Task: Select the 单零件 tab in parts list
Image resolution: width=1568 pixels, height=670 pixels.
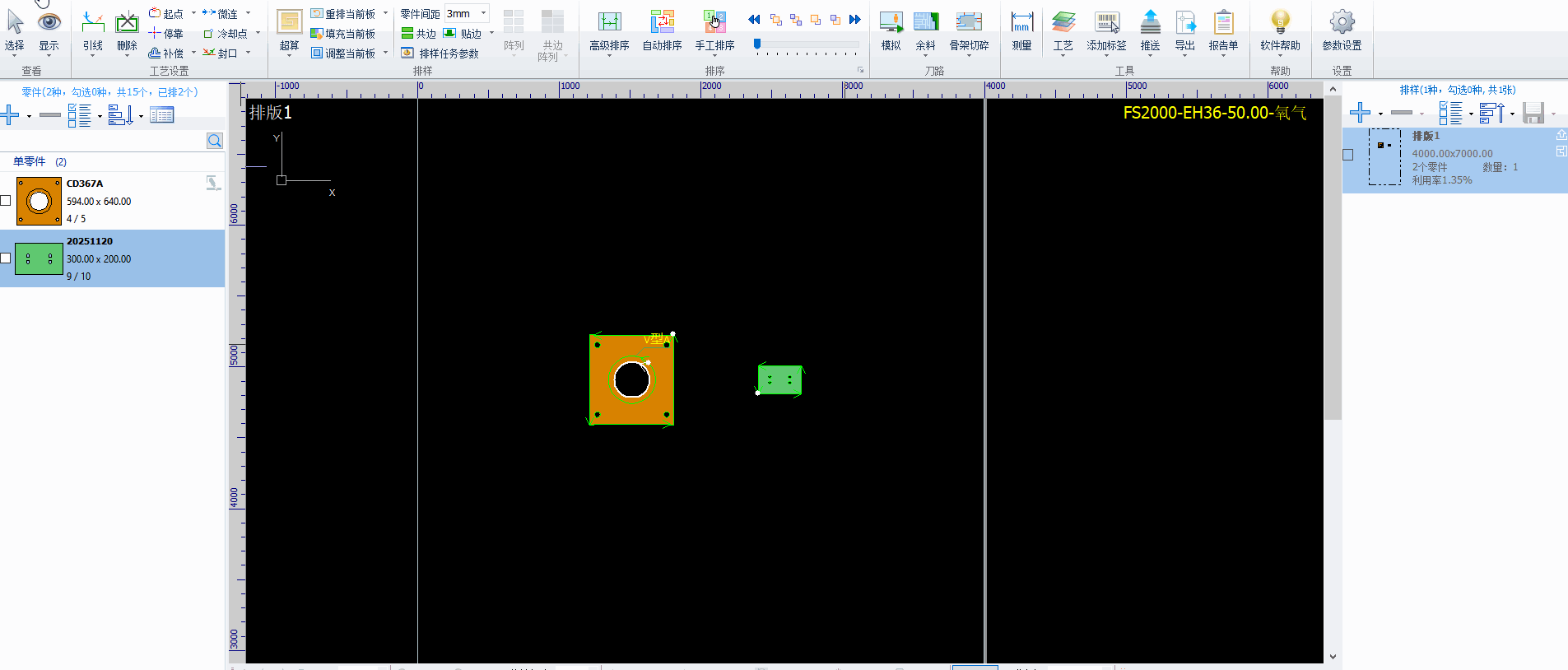Action: (x=30, y=161)
